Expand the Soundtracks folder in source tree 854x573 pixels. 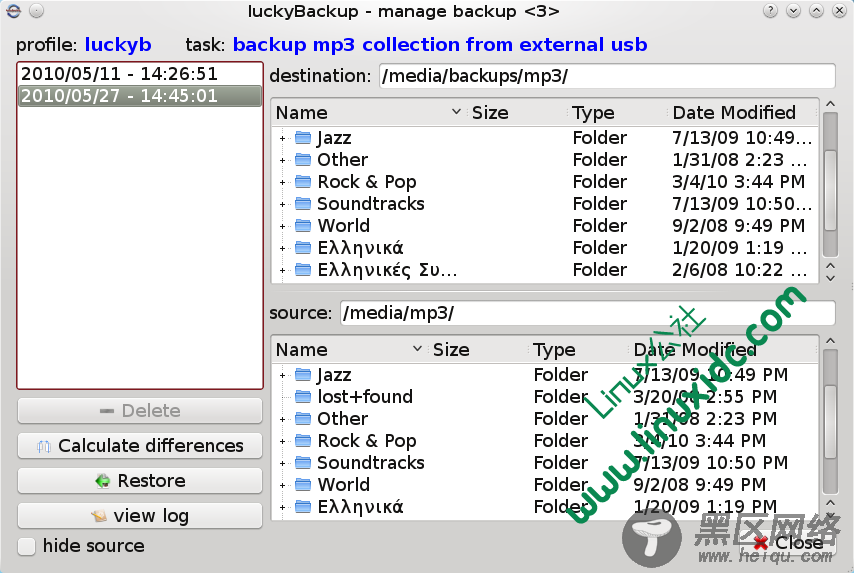pos(282,464)
